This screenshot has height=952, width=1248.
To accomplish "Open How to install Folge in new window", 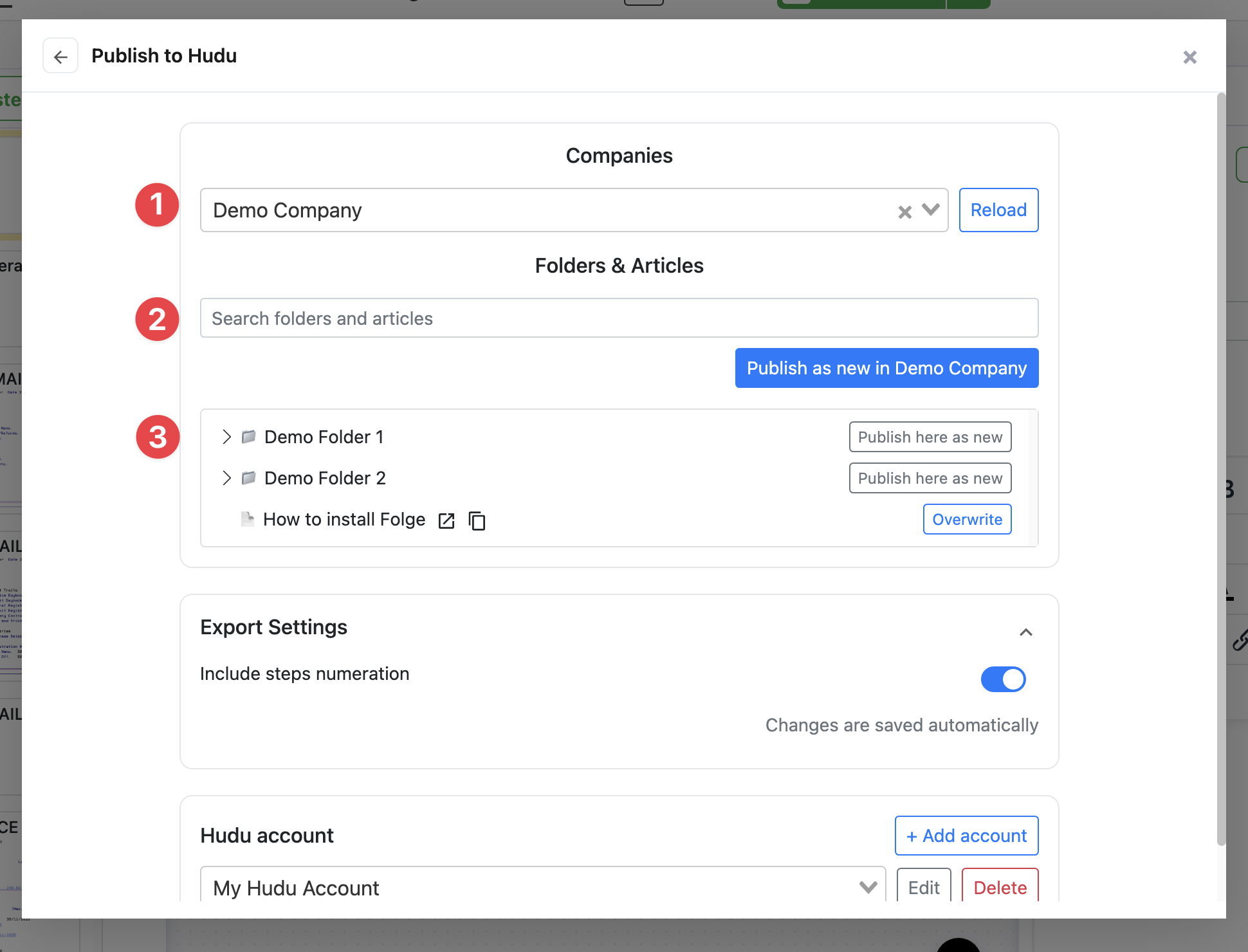I will click(x=446, y=520).
